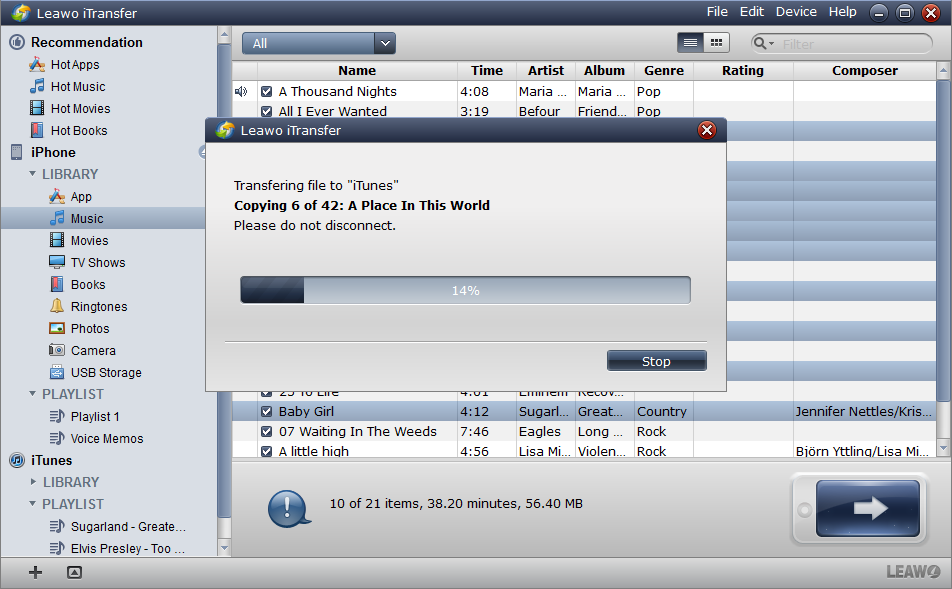Image resolution: width=952 pixels, height=589 pixels.
Task: Click the info exclamation icon
Action: point(288,508)
